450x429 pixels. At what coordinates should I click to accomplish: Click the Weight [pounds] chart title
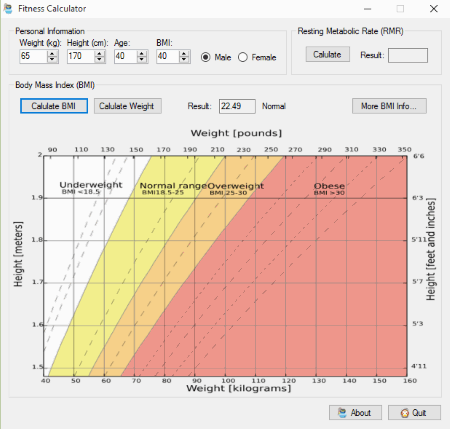[236, 133]
